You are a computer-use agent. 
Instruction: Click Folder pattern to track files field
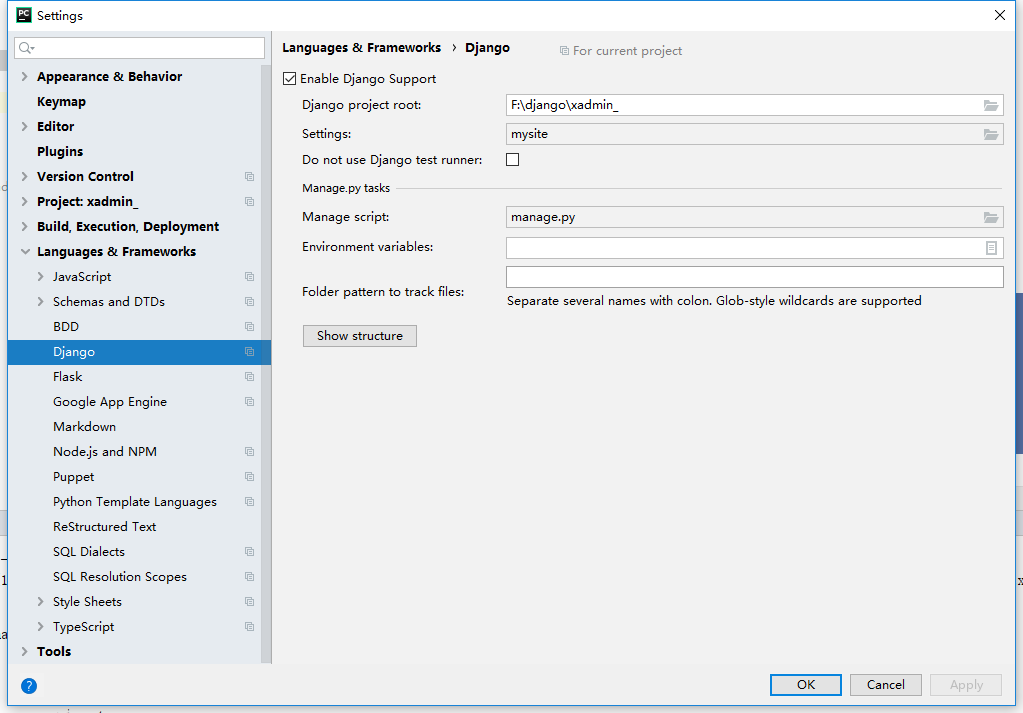click(755, 277)
